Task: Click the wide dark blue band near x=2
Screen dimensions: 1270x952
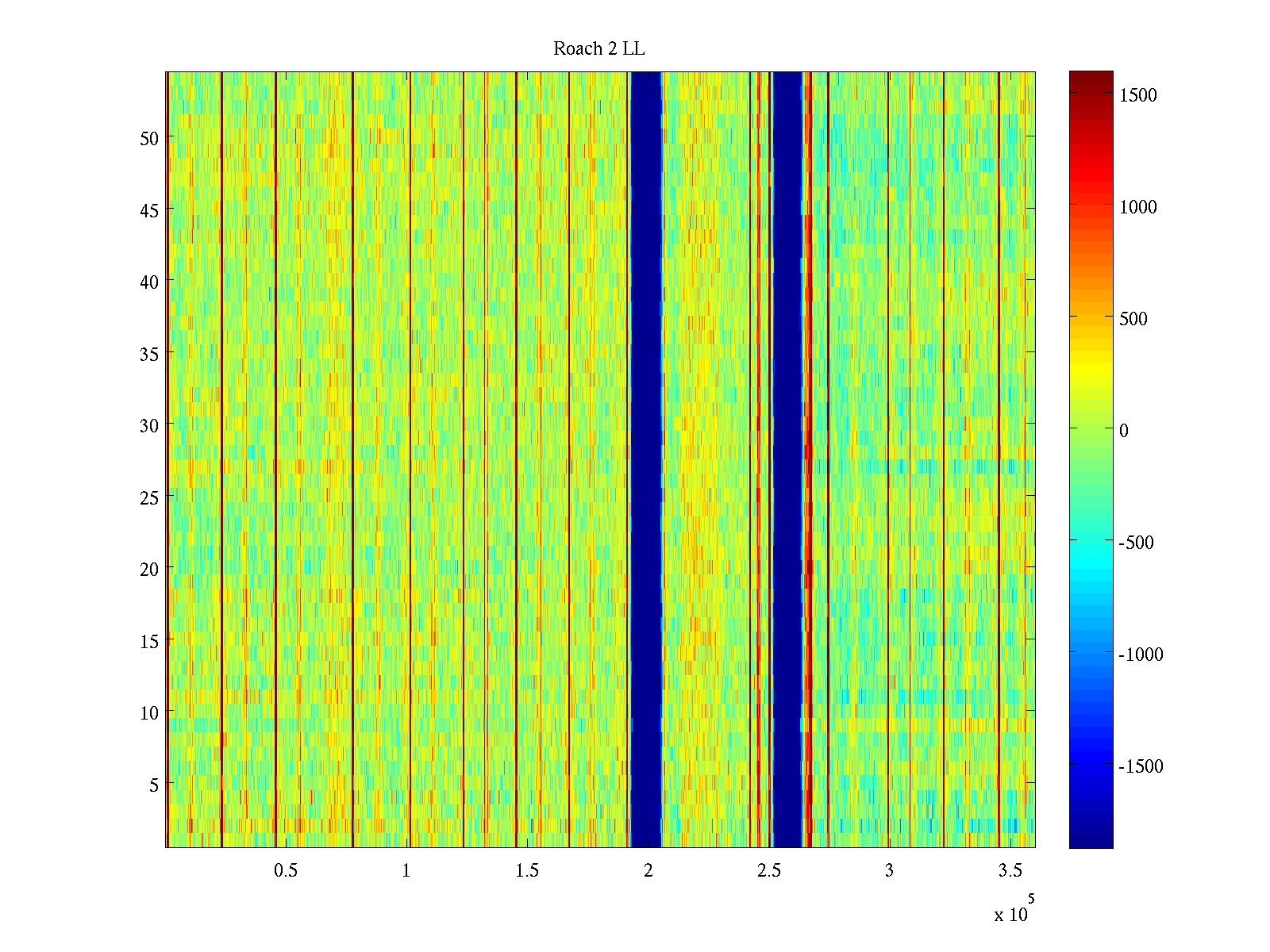Action: (646, 460)
